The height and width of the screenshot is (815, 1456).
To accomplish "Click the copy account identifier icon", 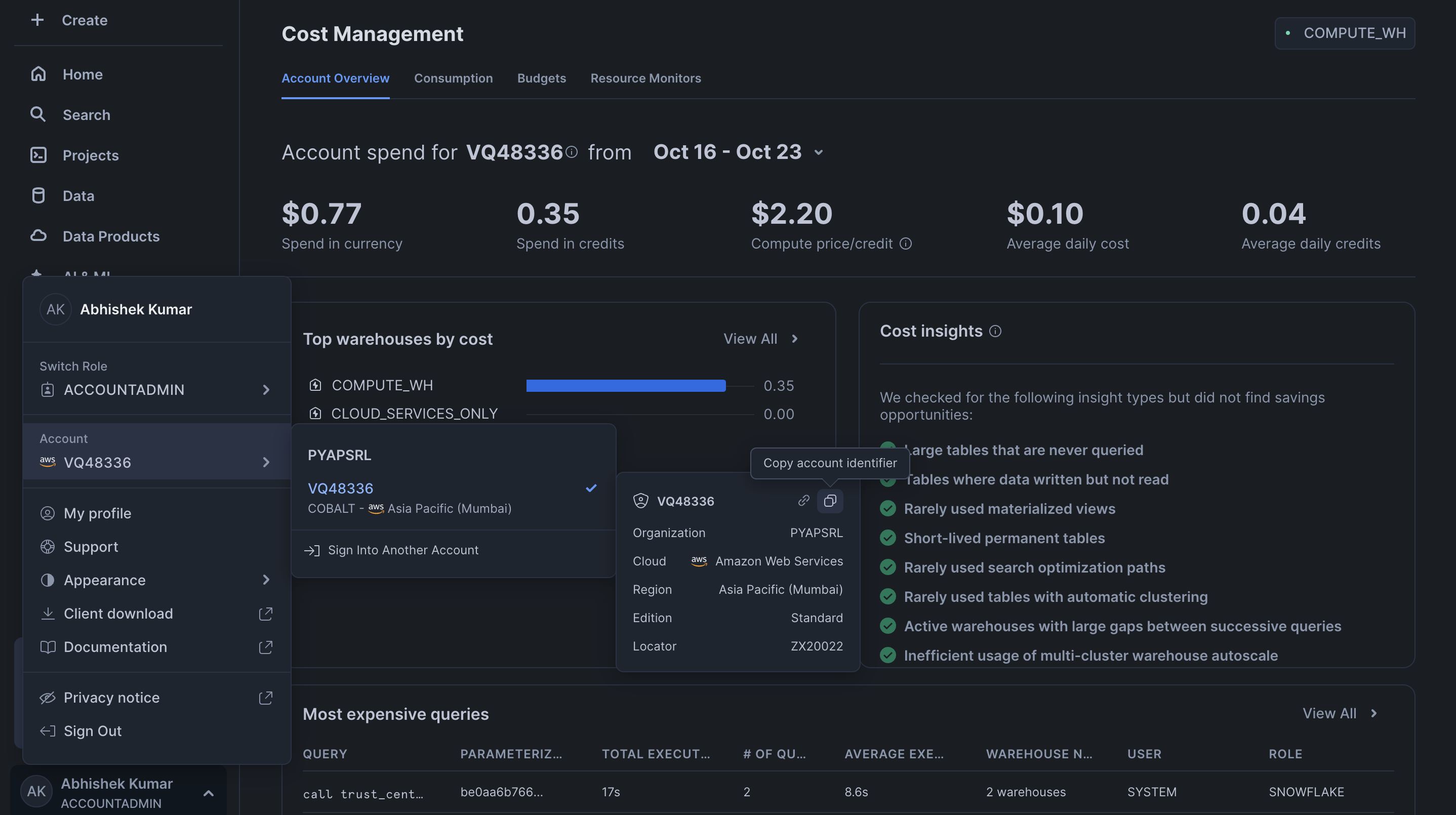I will pyautogui.click(x=830, y=501).
